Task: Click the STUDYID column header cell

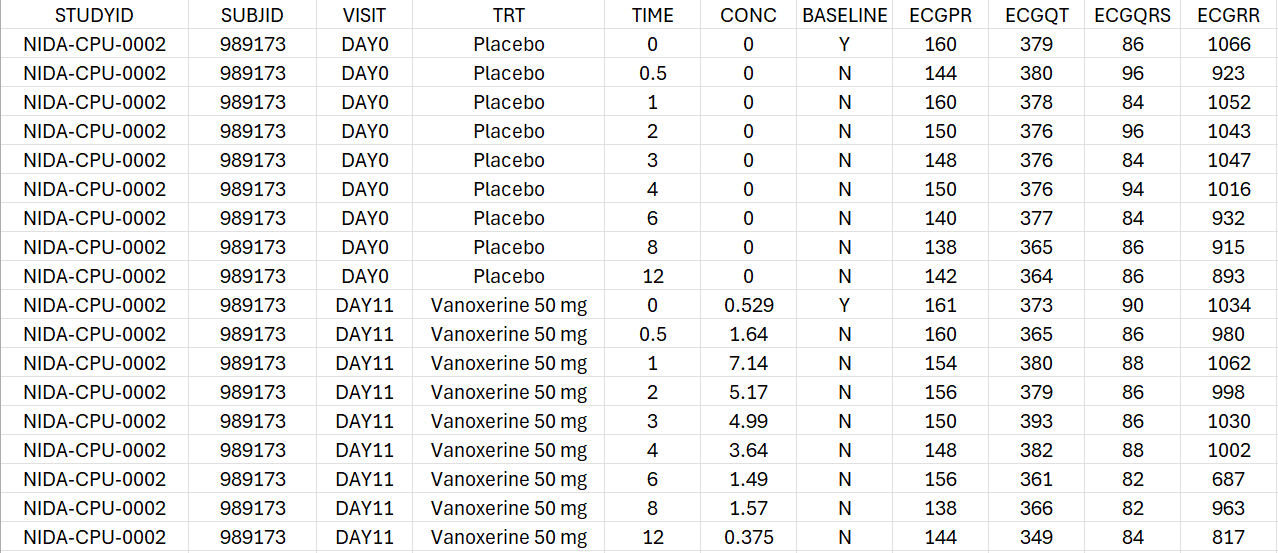Action: (94, 15)
